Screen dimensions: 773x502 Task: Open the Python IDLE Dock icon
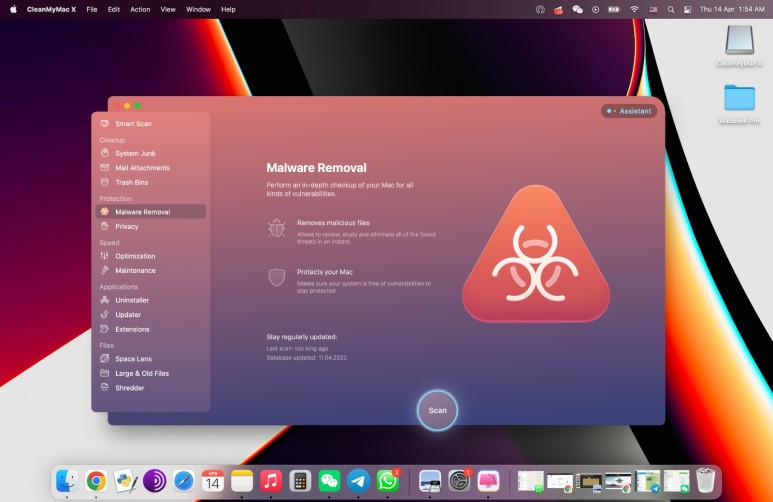tap(125, 481)
